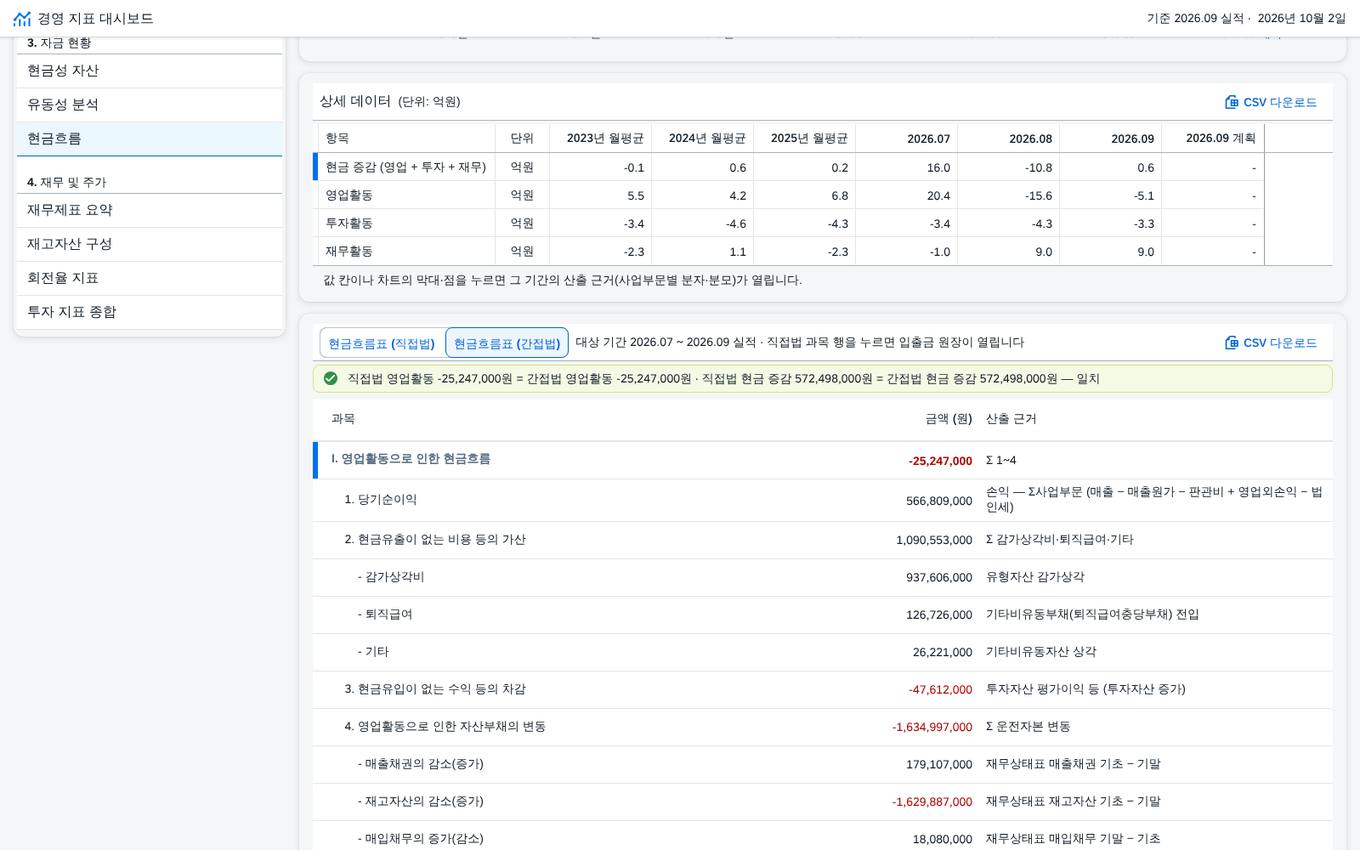Open 현금성 자산 in sidebar
Image resolution: width=1360 pixels, height=850 pixels.
pyautogui.click(x=149, y=71)
